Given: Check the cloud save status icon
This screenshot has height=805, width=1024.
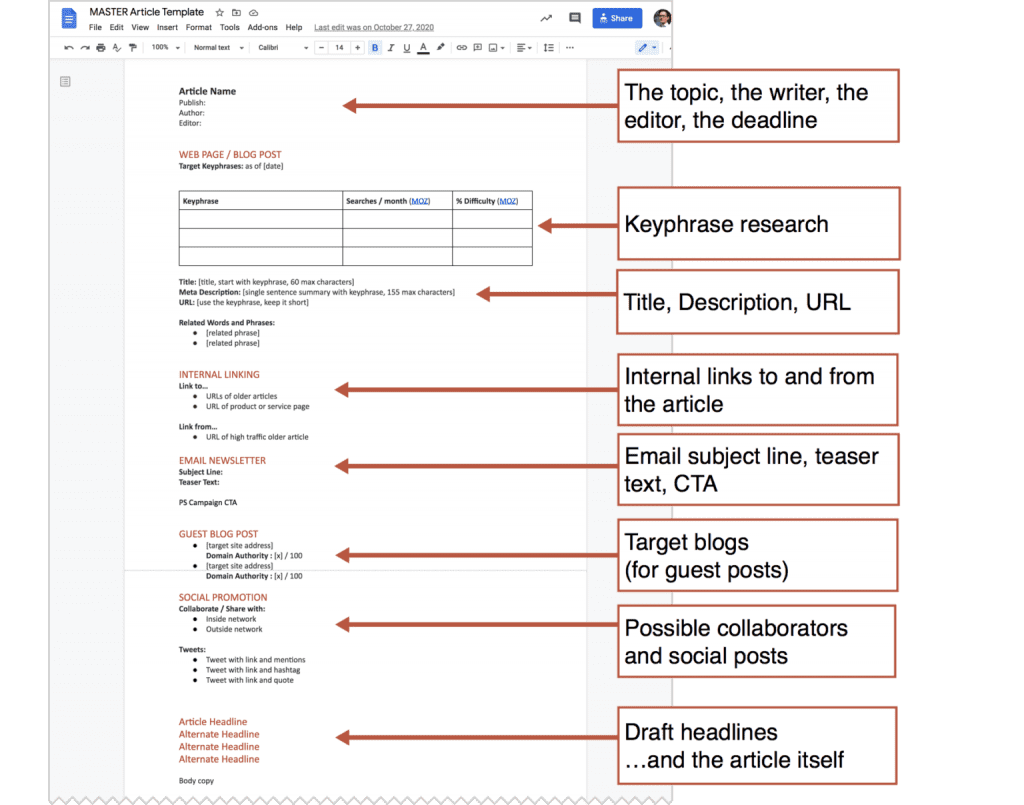Looking at the screenshot, I should point(253,12).
